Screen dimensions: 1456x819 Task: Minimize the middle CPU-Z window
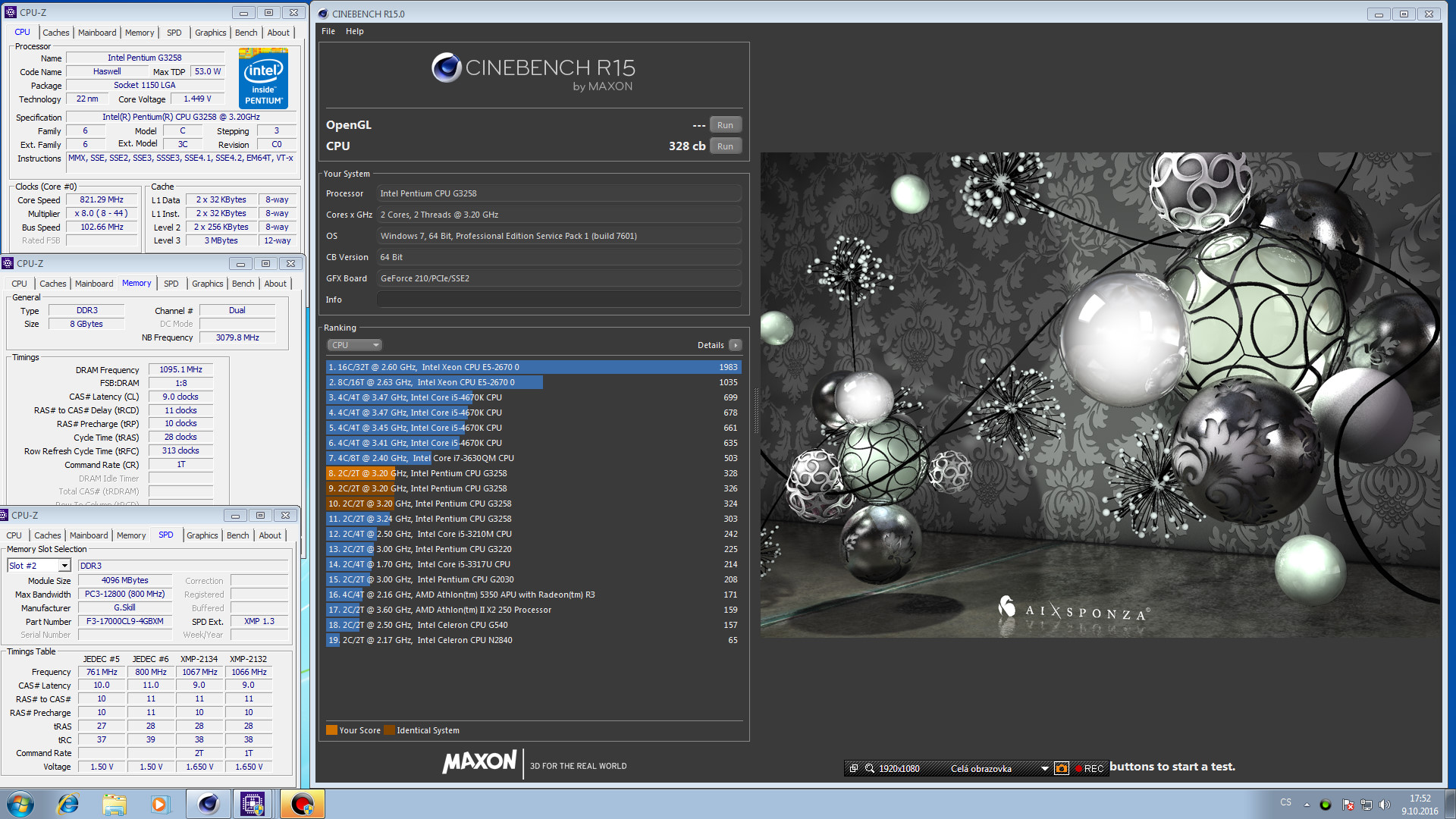[x=240, y=264]
